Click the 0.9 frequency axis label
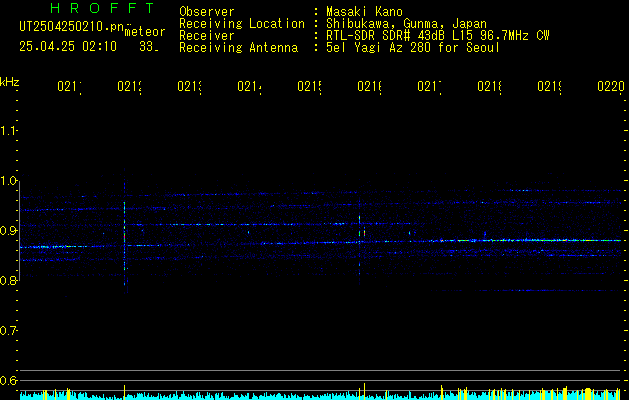The width and height of the screenshot is (629, 400). tap(8, 231)
